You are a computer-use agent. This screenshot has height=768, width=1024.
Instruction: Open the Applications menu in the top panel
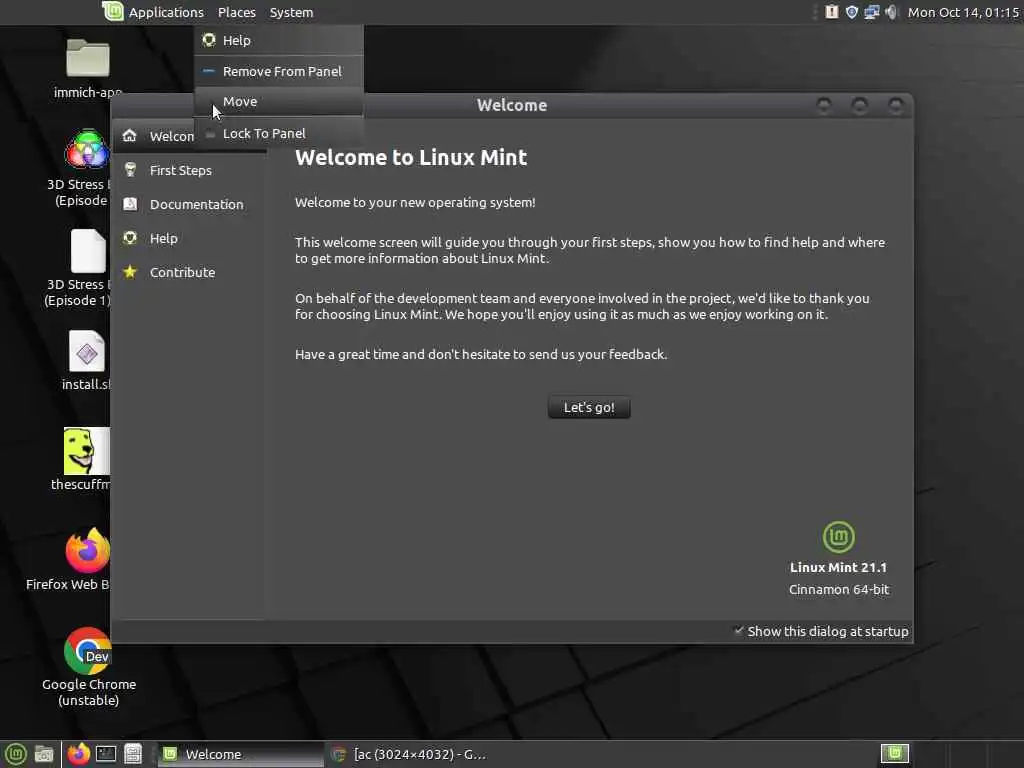click(166, 12)
